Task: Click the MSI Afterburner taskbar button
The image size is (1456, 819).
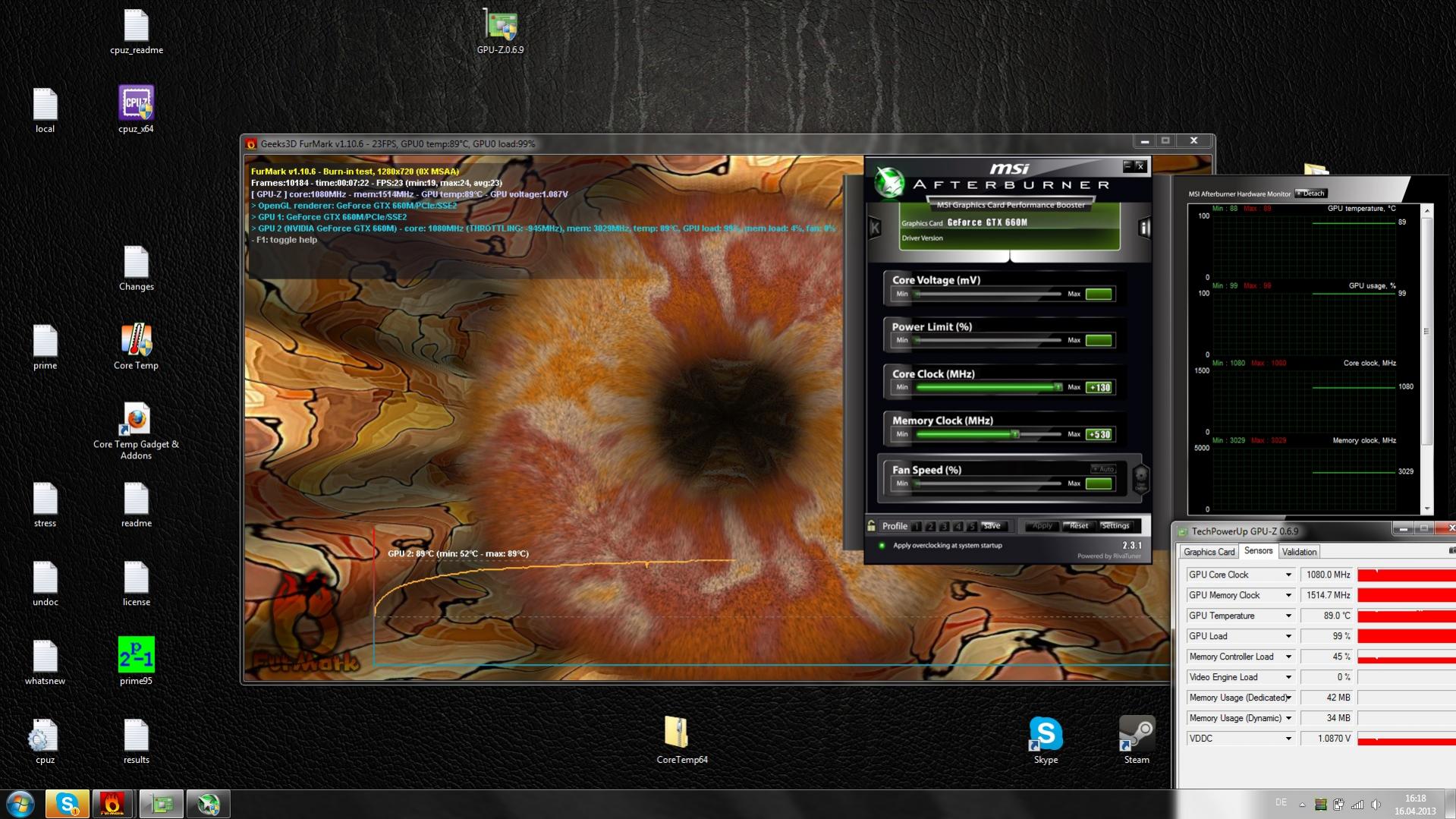Action: 209,804
